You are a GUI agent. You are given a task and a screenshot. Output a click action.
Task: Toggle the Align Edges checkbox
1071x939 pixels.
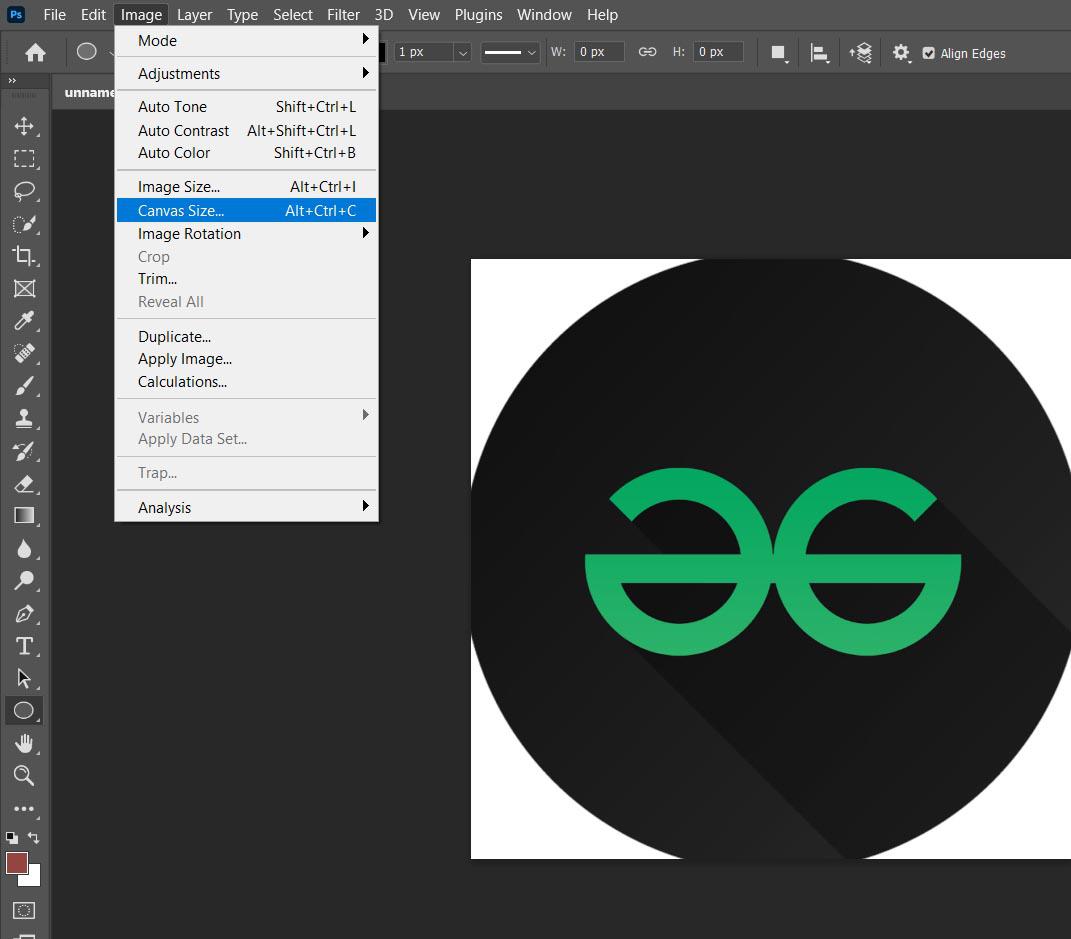pyautogui.click(x=928, y=53)
